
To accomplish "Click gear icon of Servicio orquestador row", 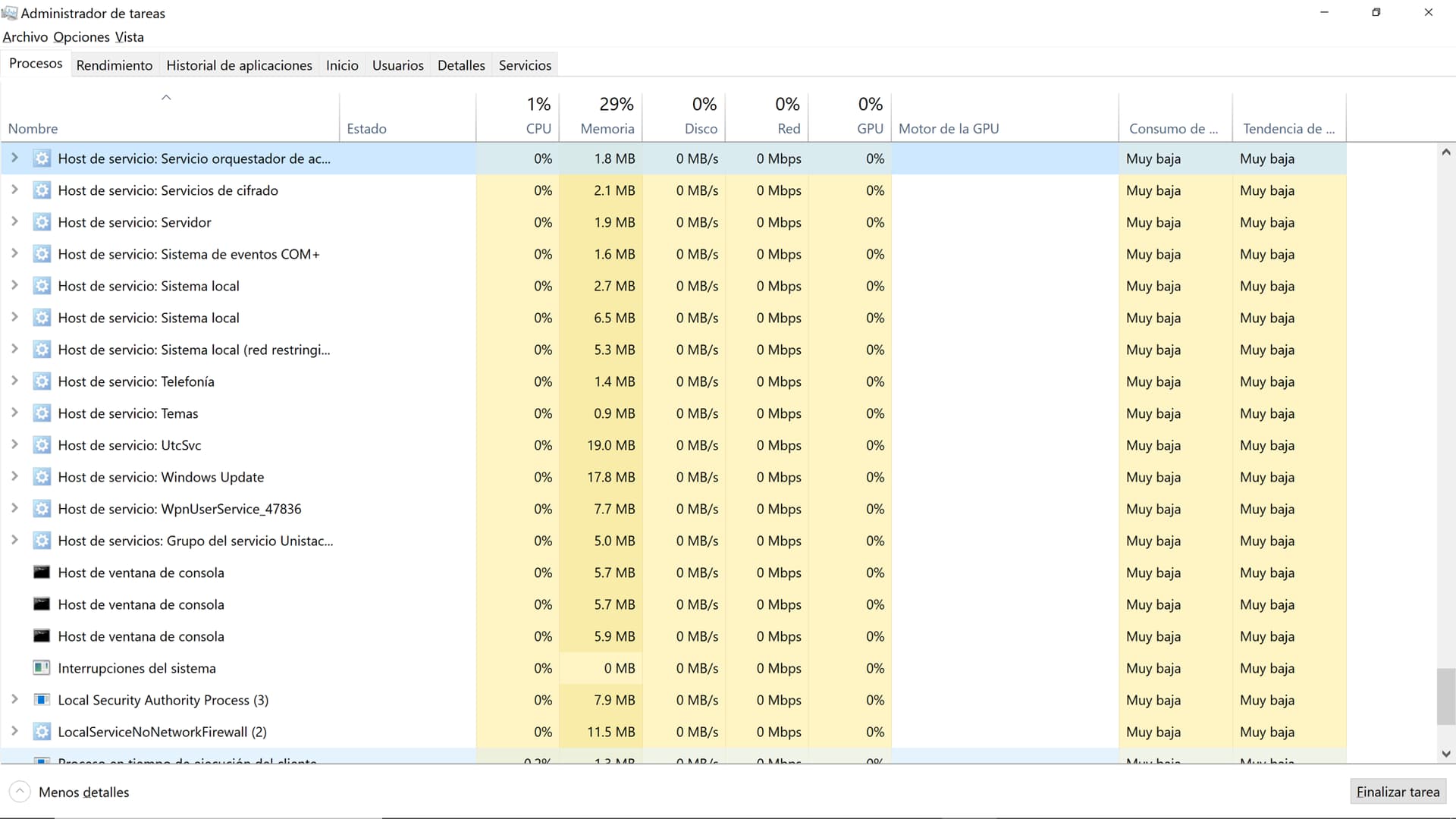I will [x=42, y=158].
